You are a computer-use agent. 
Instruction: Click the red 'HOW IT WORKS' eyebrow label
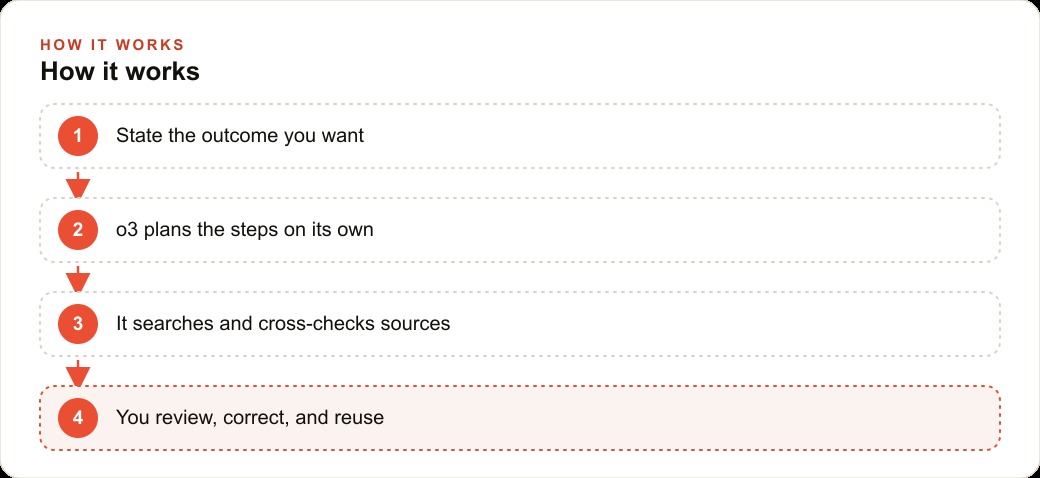click(x=112, y=44)
